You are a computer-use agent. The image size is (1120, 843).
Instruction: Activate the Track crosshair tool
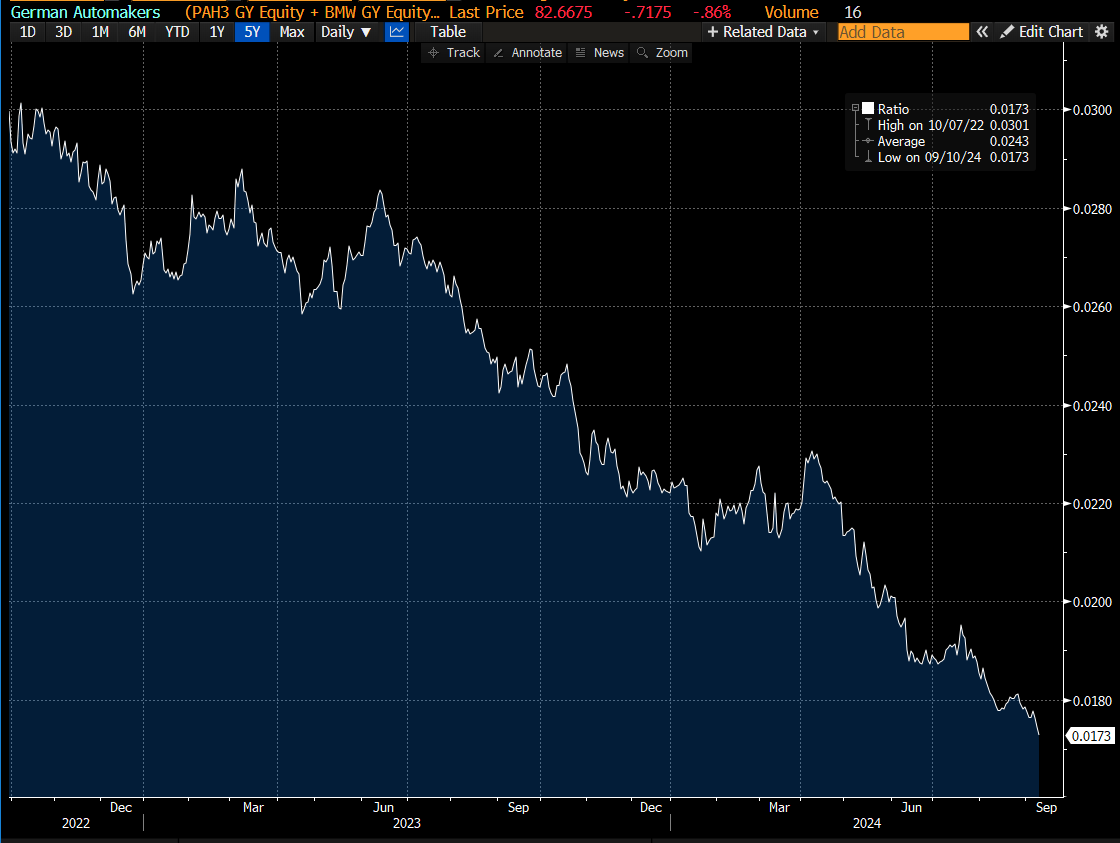(454, 53)
